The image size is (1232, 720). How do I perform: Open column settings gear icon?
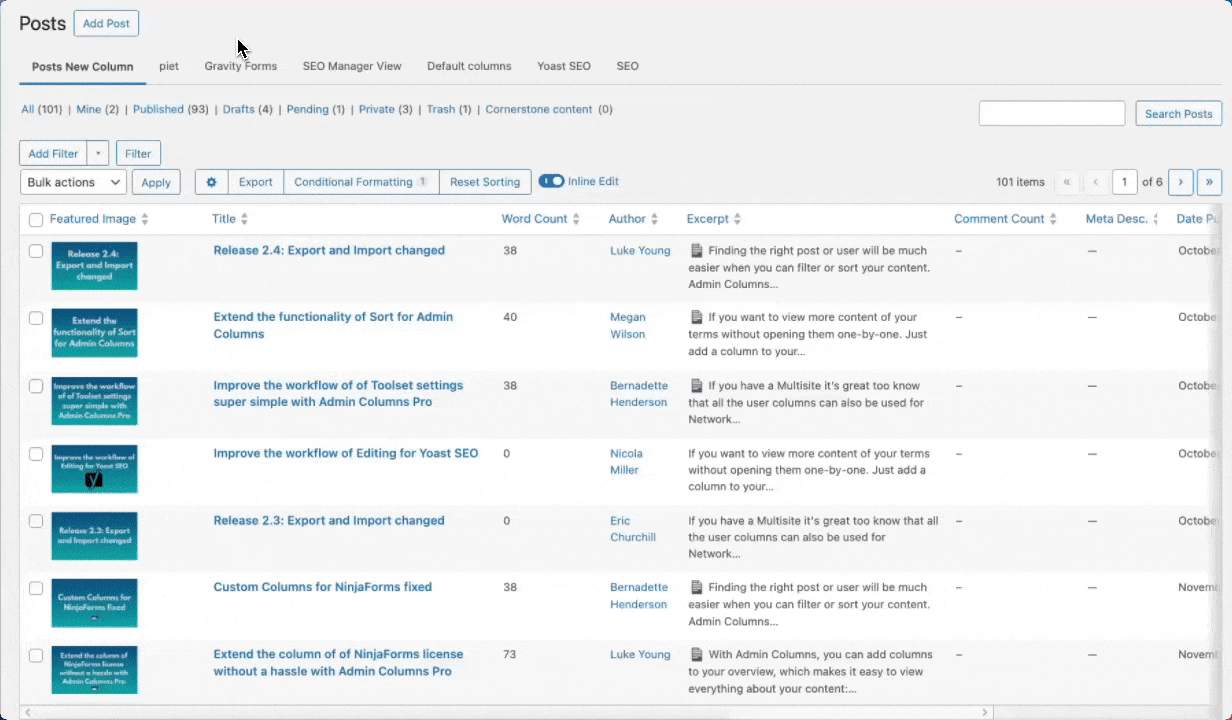211,182
